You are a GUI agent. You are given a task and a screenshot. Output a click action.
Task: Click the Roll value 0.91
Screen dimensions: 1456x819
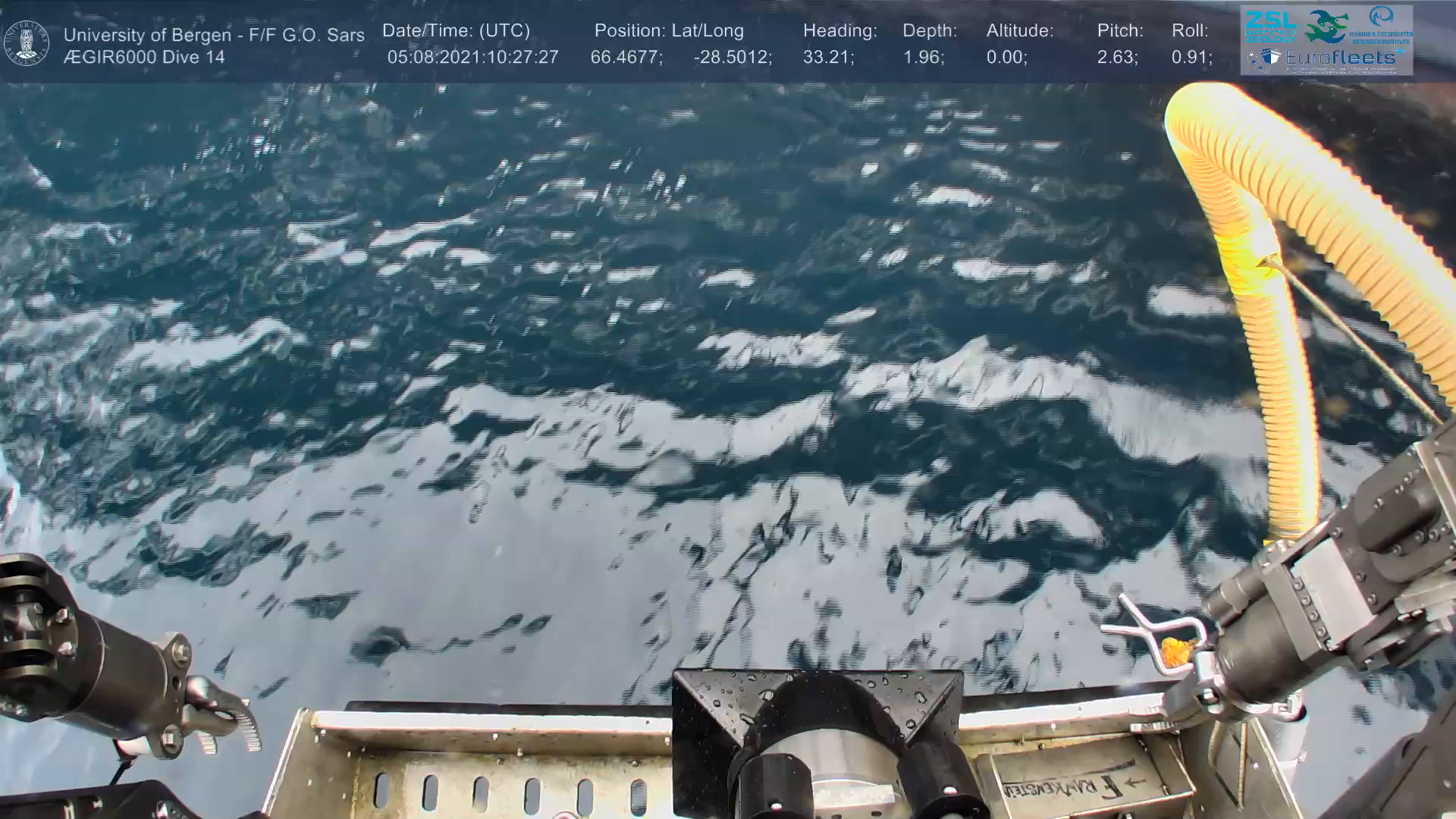click(1191, 58)
